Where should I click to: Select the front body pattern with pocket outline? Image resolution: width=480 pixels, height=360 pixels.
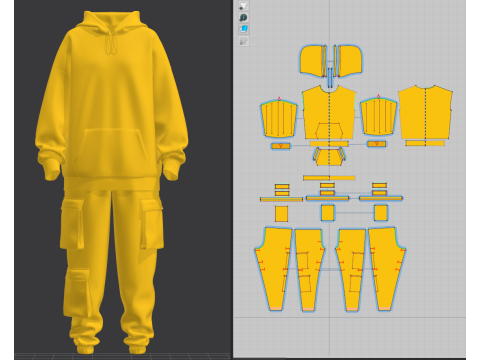pos(329,112)
